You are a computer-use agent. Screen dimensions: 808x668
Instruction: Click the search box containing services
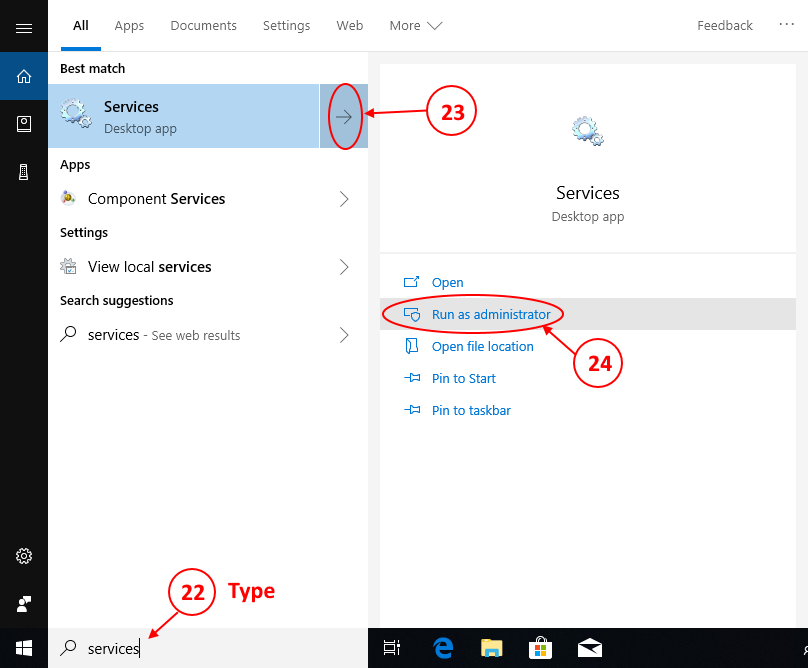pyautogui.click(x=208, y=648)
